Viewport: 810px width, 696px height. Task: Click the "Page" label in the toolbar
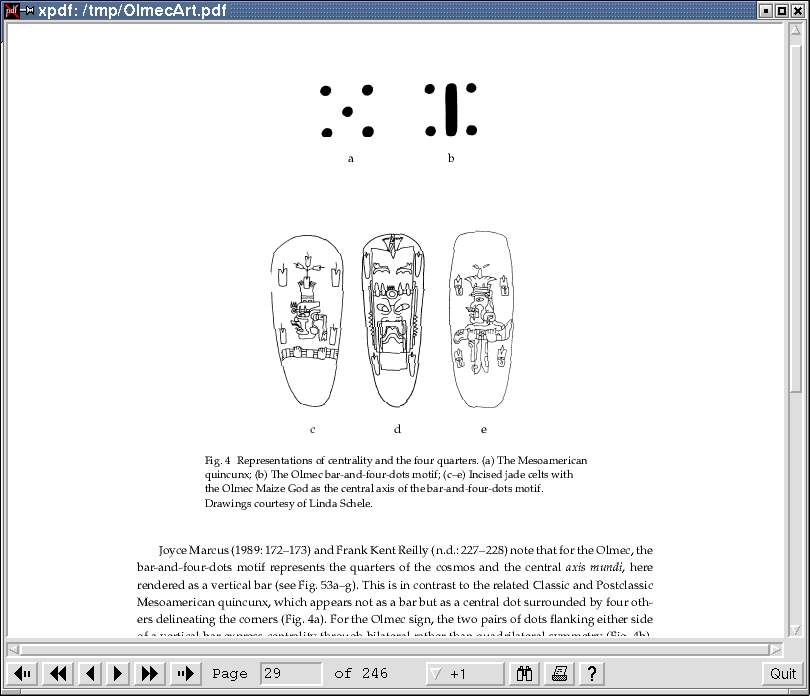(x=230, y=674)
